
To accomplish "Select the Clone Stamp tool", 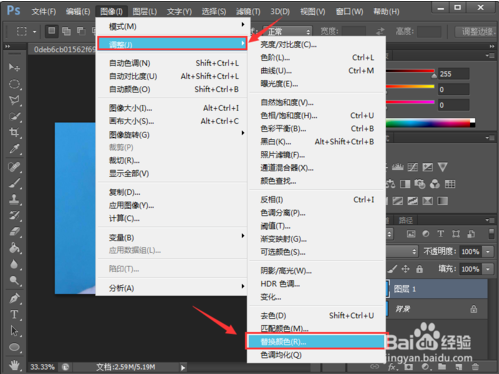I will tap(14, 199).
